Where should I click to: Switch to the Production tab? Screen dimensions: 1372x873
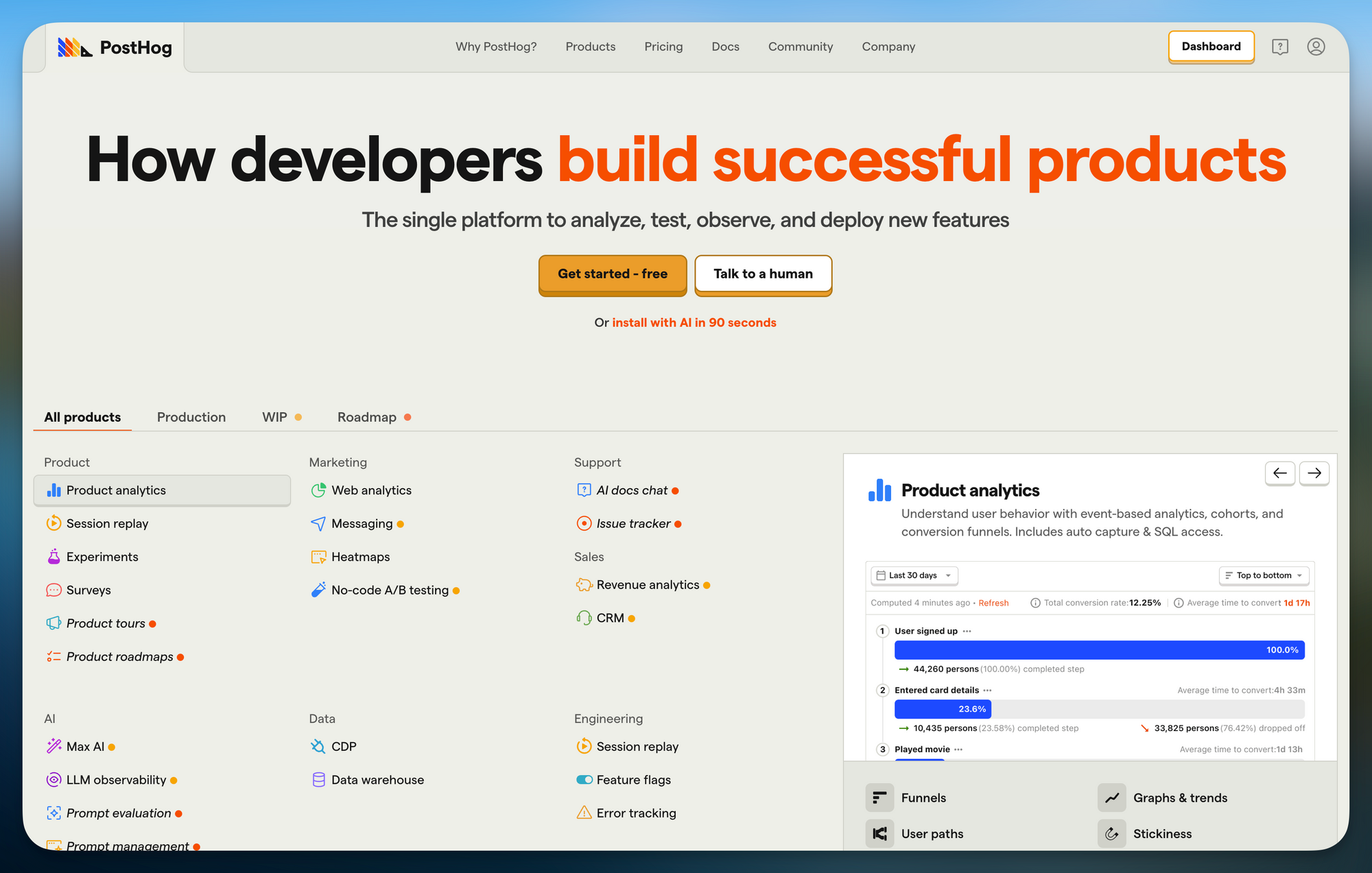point(191,417)
